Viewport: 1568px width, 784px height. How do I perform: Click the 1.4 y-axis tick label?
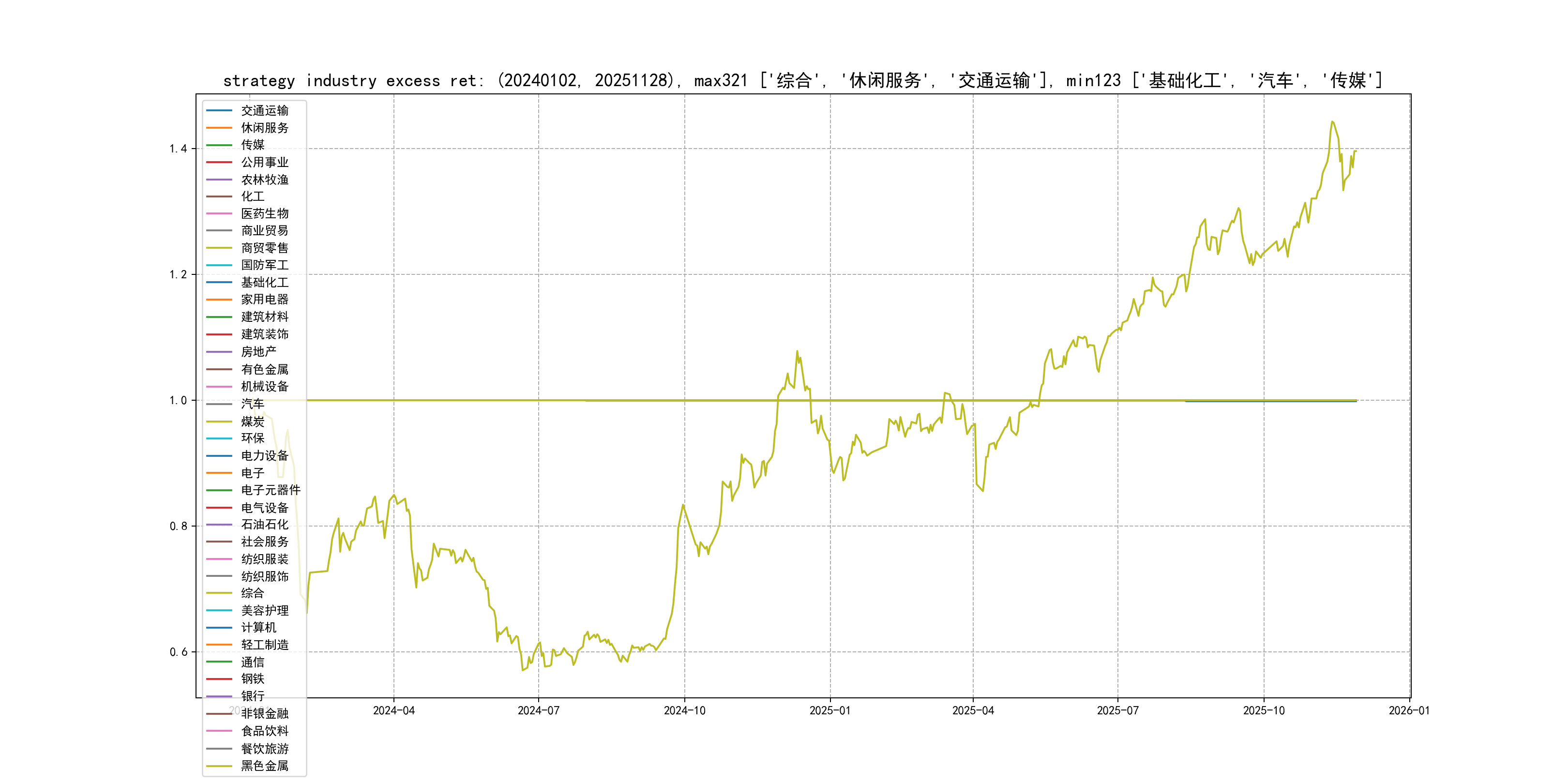coord(178,149)
